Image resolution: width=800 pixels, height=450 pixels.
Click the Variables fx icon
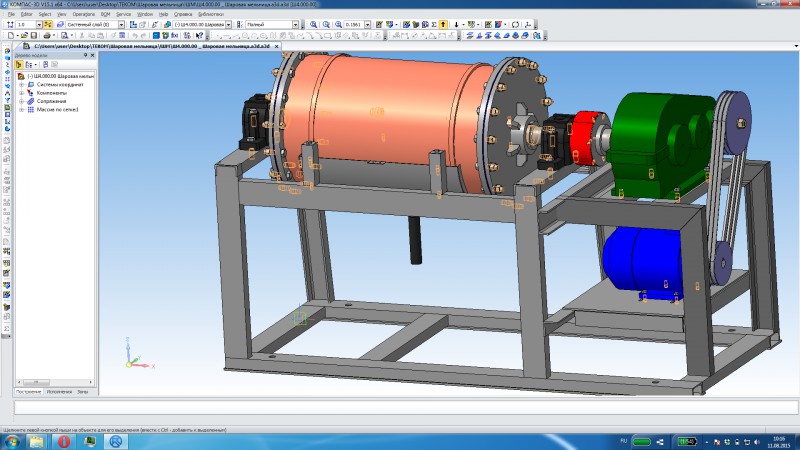174,35
